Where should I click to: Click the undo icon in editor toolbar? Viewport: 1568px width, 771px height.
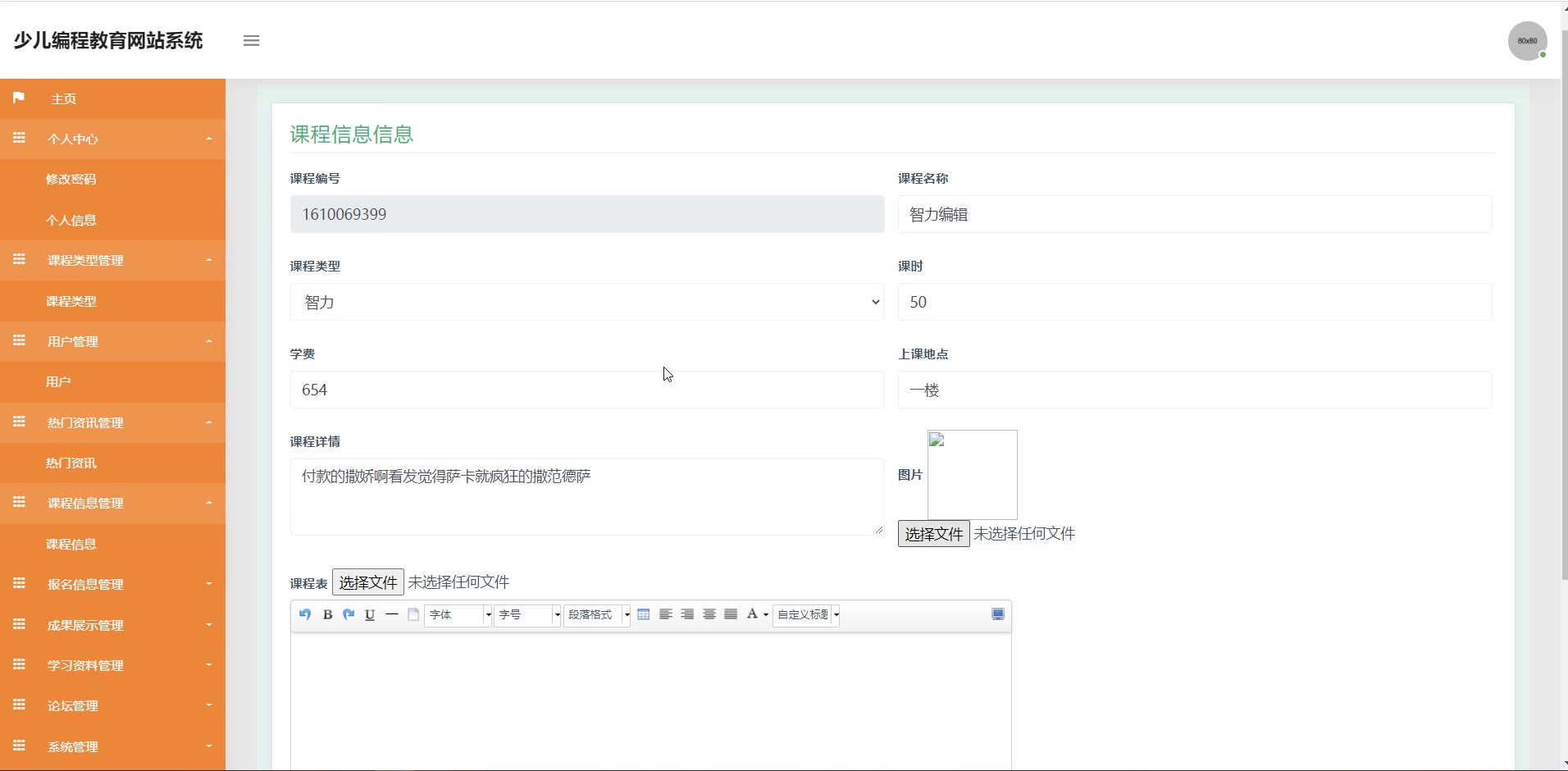tap(305, 614)
